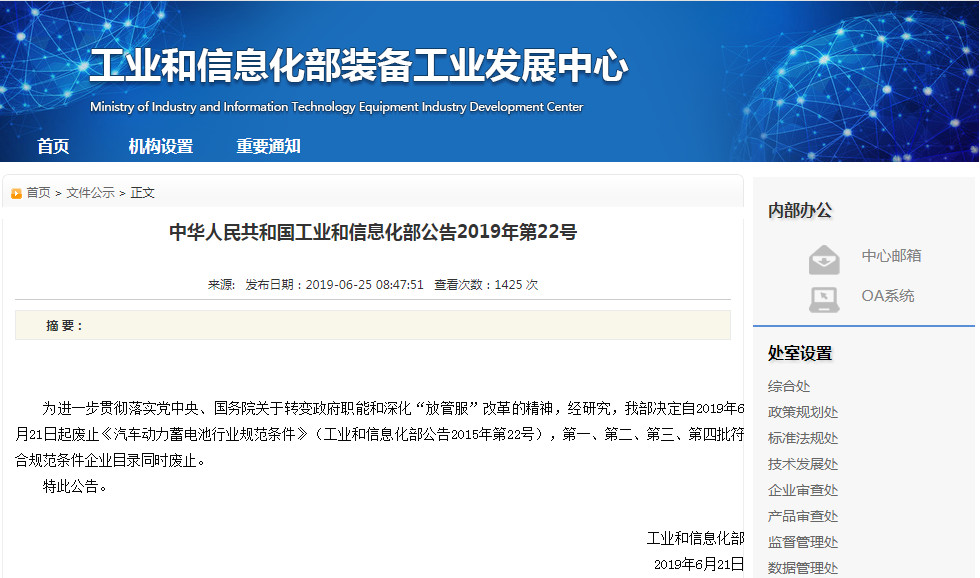
Task: Open the 标准法规处 department link
Action: [802, 438]
